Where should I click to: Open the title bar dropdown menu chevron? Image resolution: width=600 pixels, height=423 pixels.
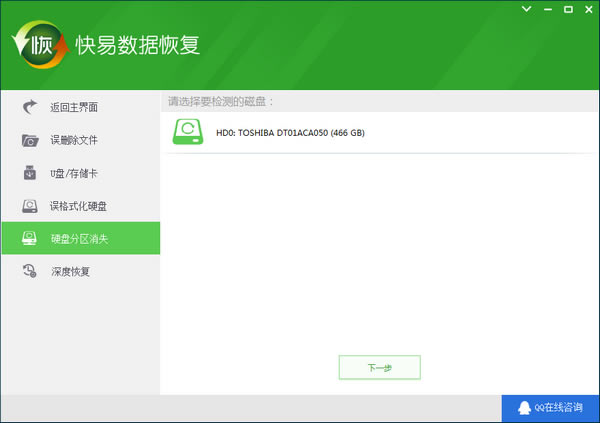[x=527, y=9]
